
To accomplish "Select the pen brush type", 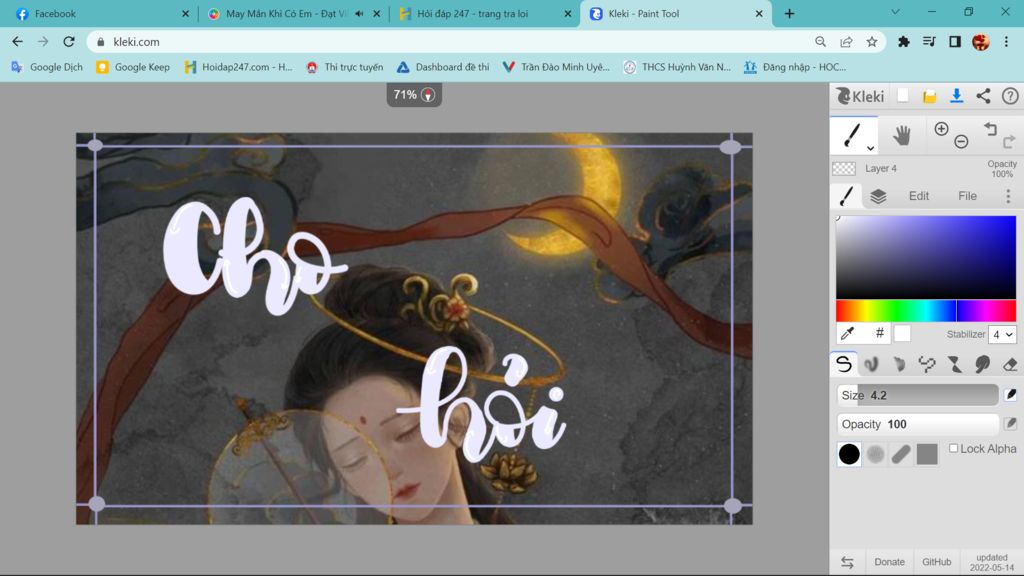I will [x=844, y=364].
